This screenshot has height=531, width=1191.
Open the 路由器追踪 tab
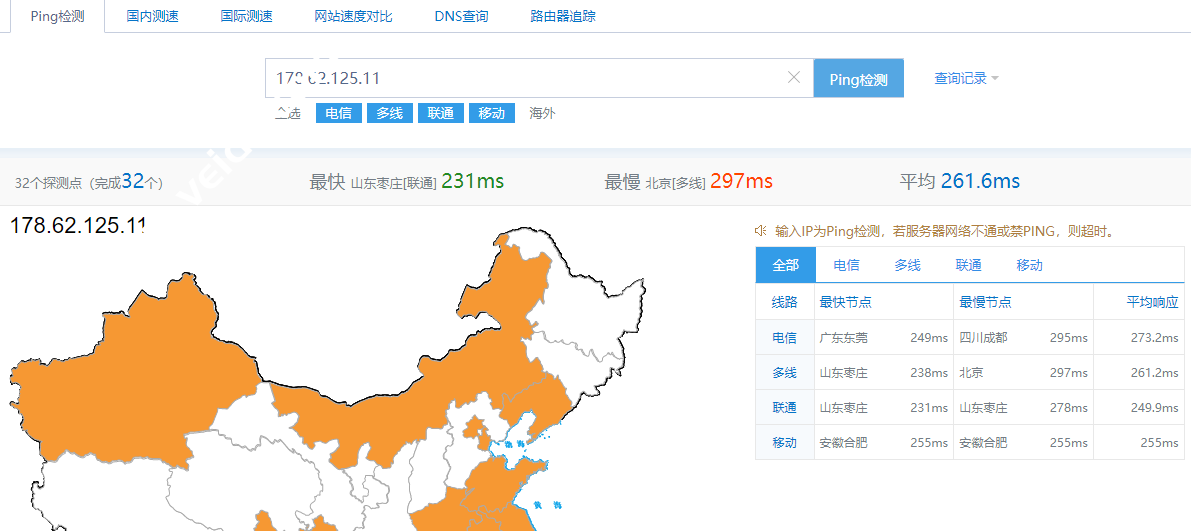tap(563, 16)
